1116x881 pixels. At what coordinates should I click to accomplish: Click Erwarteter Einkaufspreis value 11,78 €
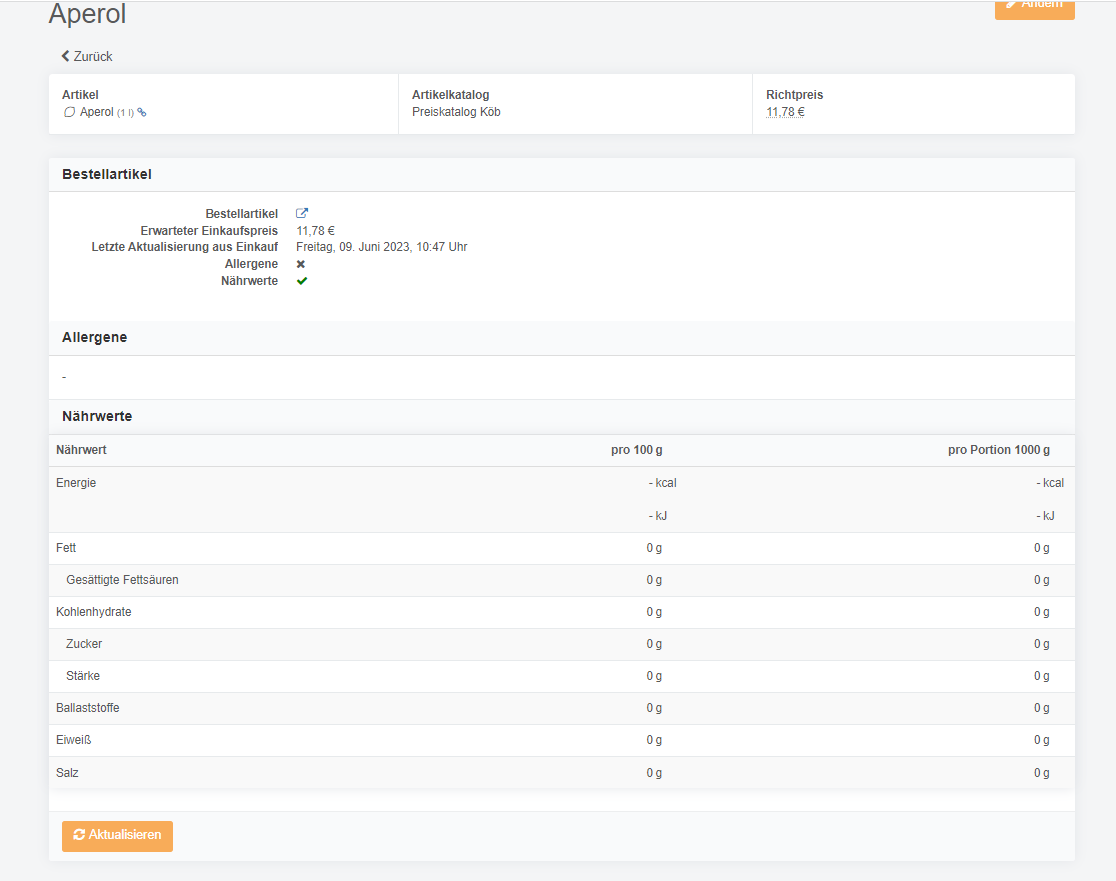tap(315, 231)
